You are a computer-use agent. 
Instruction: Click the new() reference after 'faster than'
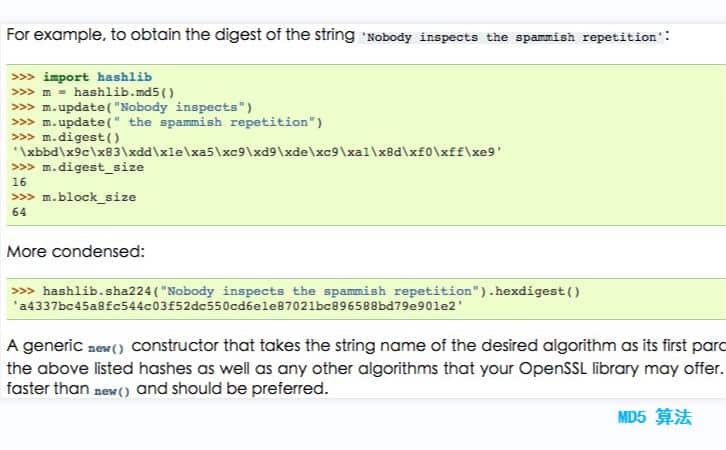click(x=112, y=391)
